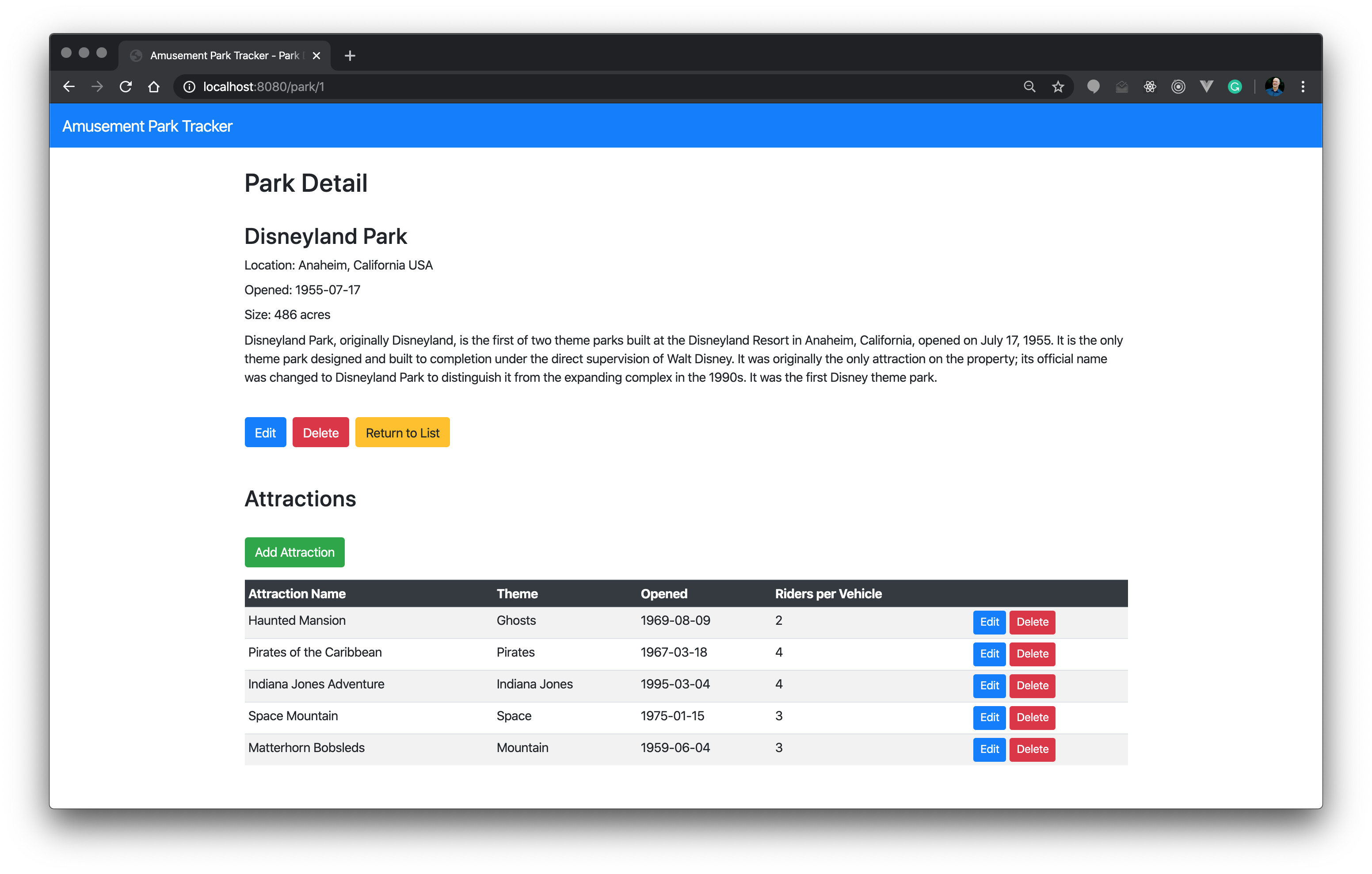
Task: Delete the Space Mountain attraction
Action: tap(1032, 717)
